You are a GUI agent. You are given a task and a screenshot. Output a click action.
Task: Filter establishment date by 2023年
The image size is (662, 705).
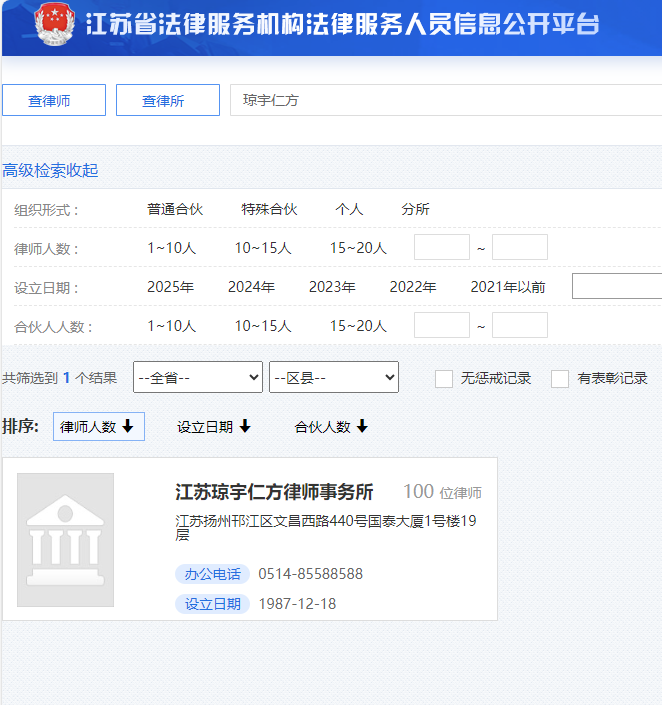[332, 287]
